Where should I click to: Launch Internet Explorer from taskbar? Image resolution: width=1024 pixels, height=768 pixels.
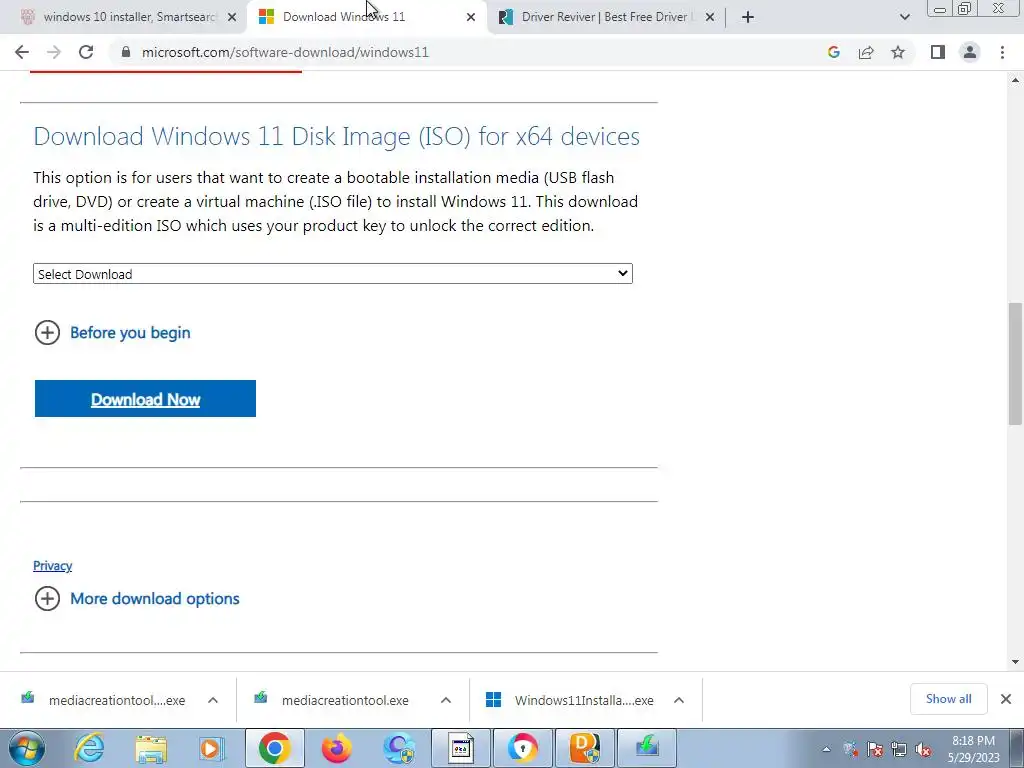coord(89,748)
